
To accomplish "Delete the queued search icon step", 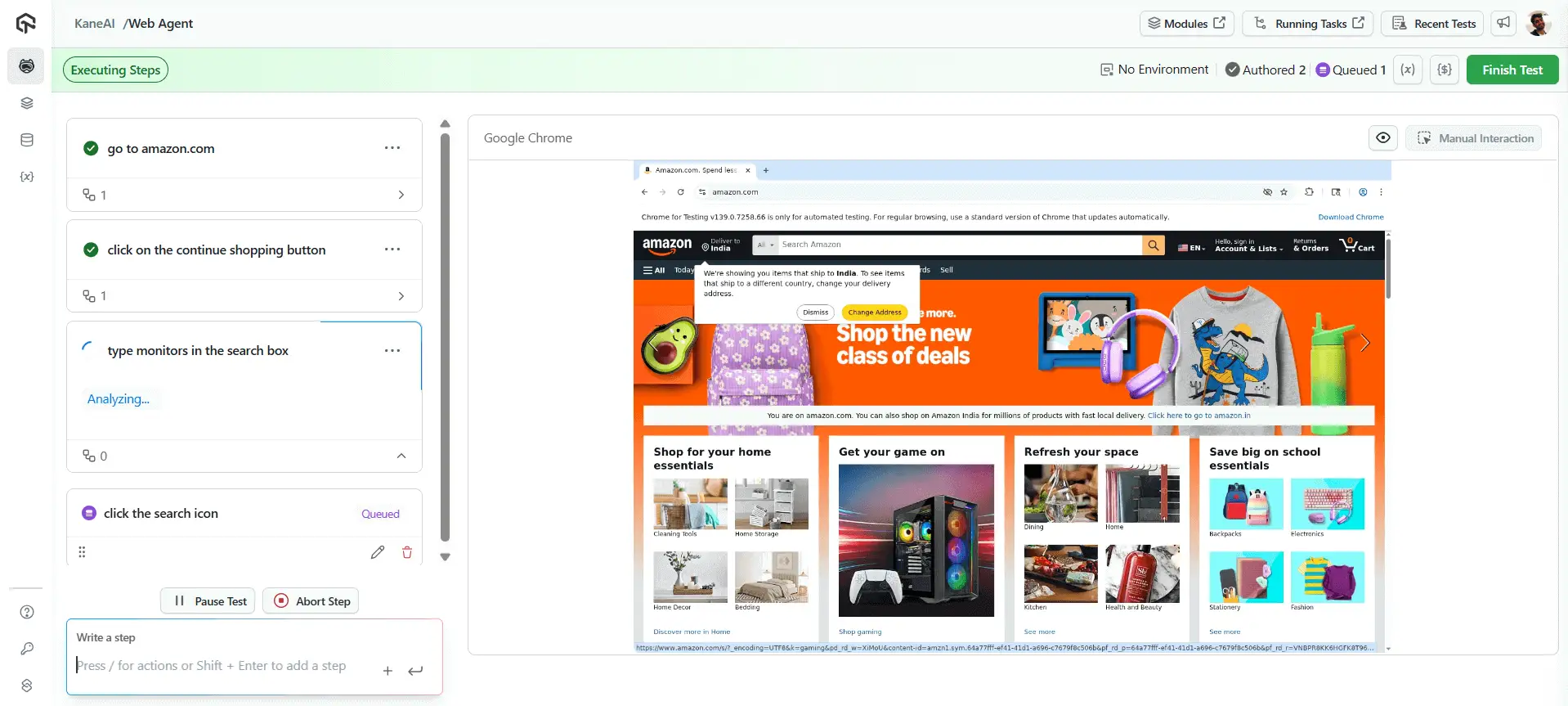I will (x=407, y=552).
